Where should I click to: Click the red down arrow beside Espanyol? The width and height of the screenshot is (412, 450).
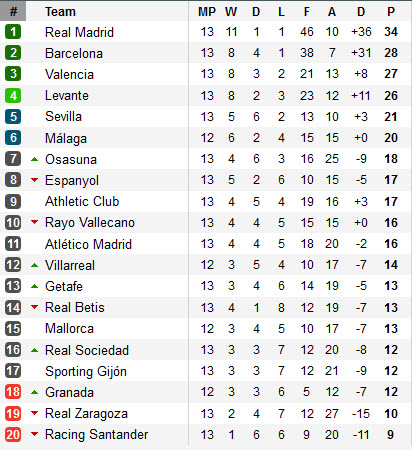[x=34, y=180]
